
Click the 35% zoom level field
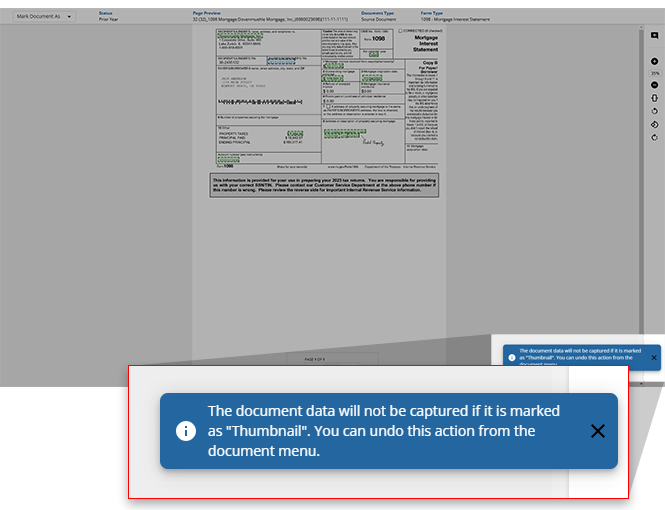point(654,74)
